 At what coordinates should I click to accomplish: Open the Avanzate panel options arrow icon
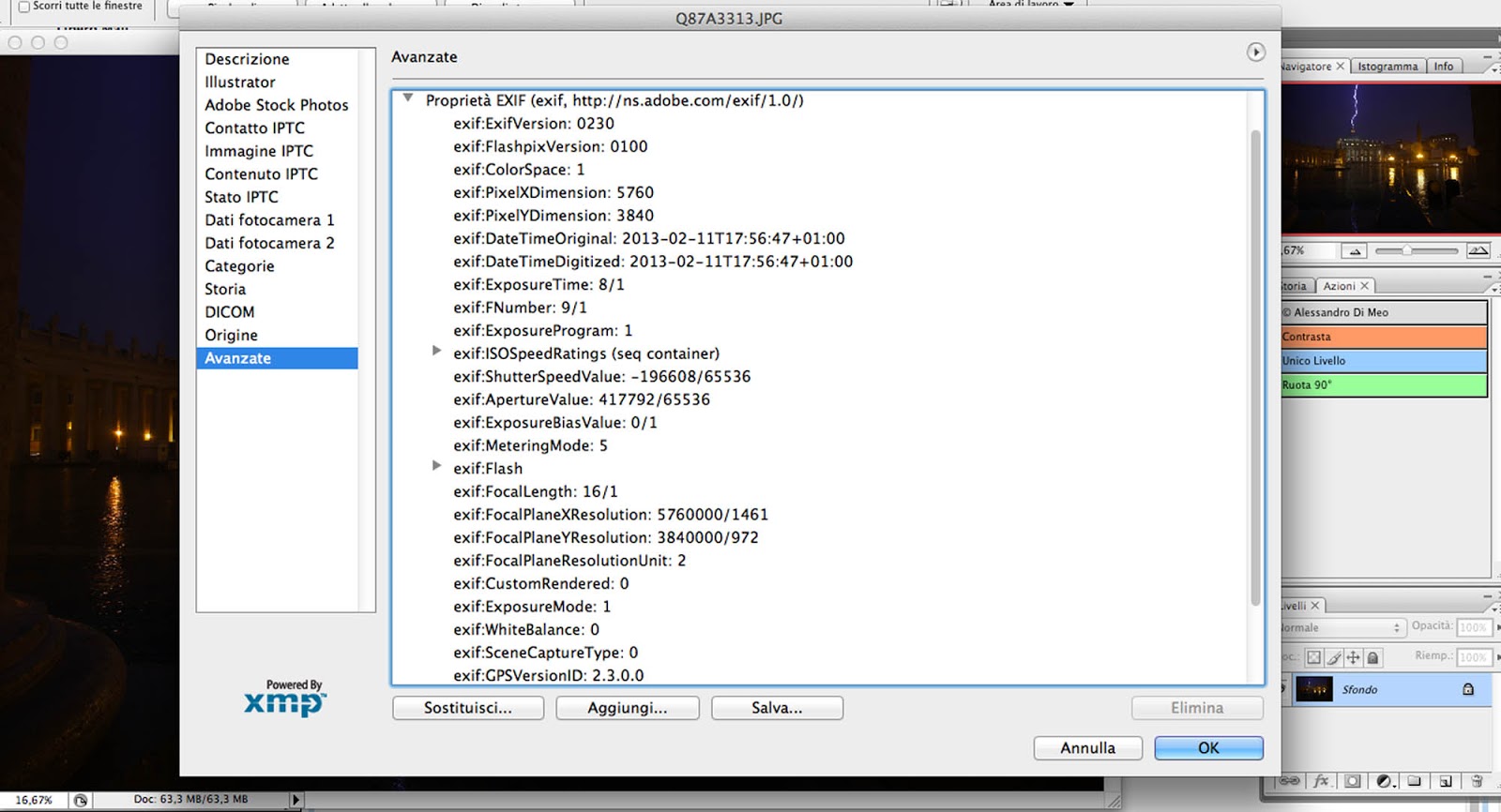click(x=1255, y=53)
